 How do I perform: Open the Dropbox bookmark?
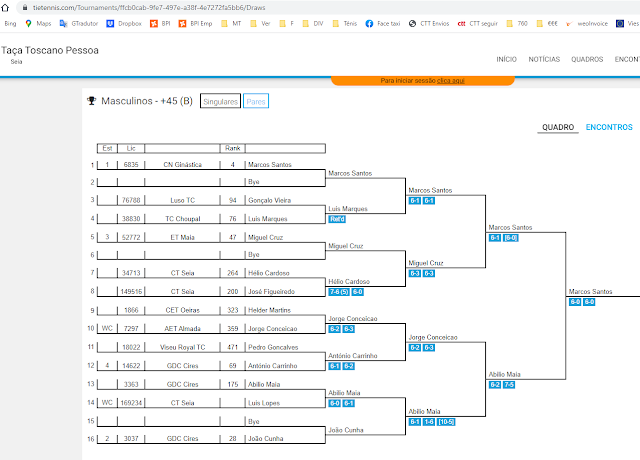124,24
